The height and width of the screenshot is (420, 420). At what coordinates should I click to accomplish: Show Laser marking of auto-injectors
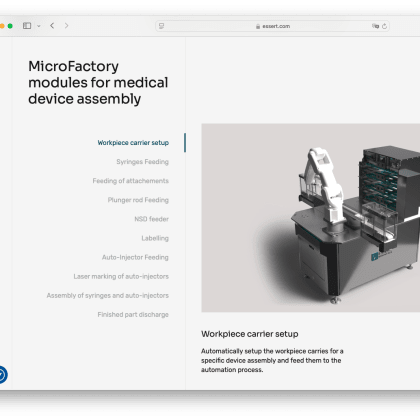121,276
